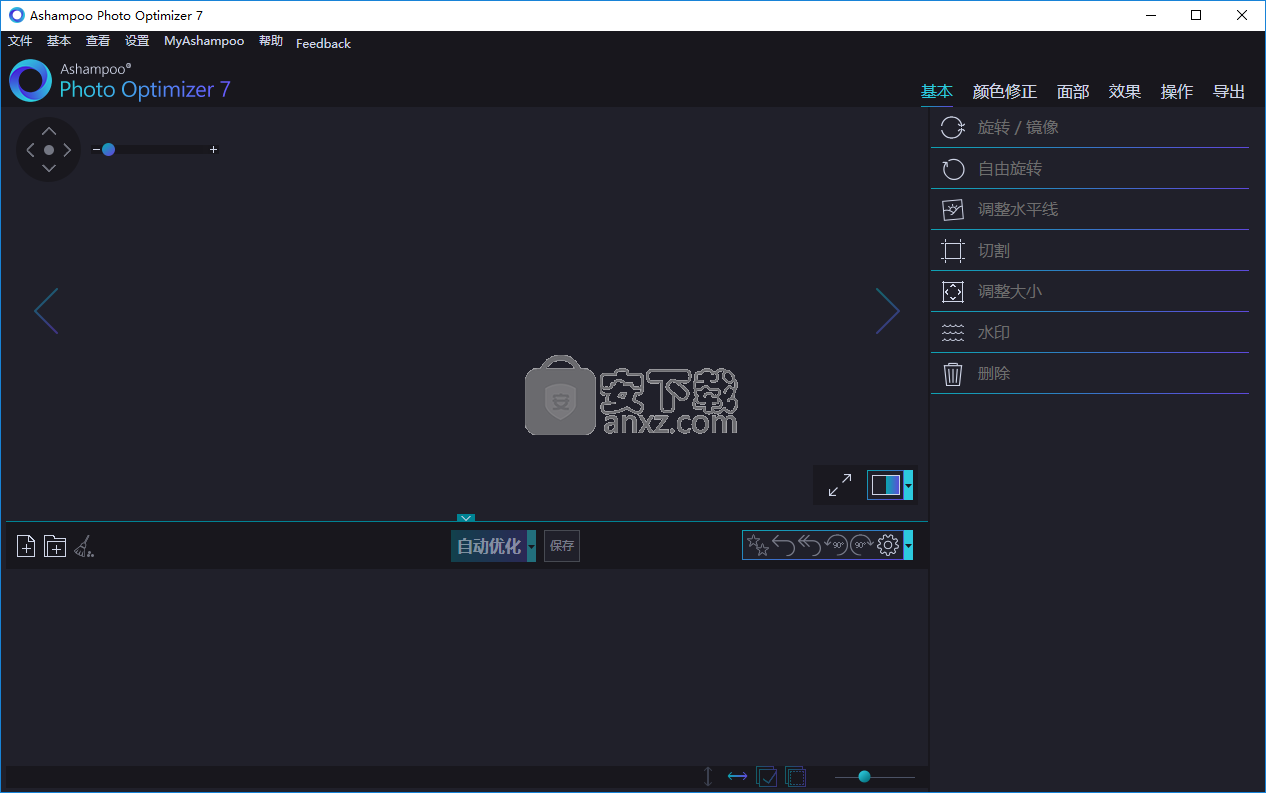Click the Crop (切割) icon
The height and width of the screenshot is (793, 1266).
[x=953, y=250]
